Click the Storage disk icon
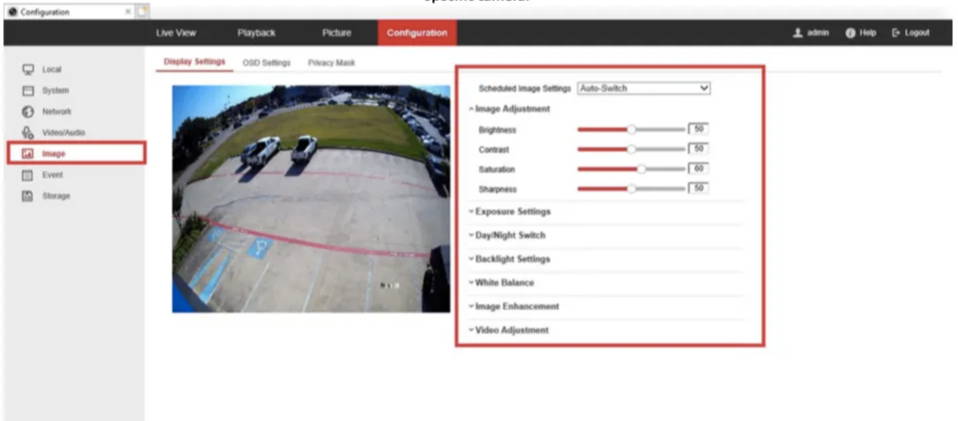 (x=27, y=196)
